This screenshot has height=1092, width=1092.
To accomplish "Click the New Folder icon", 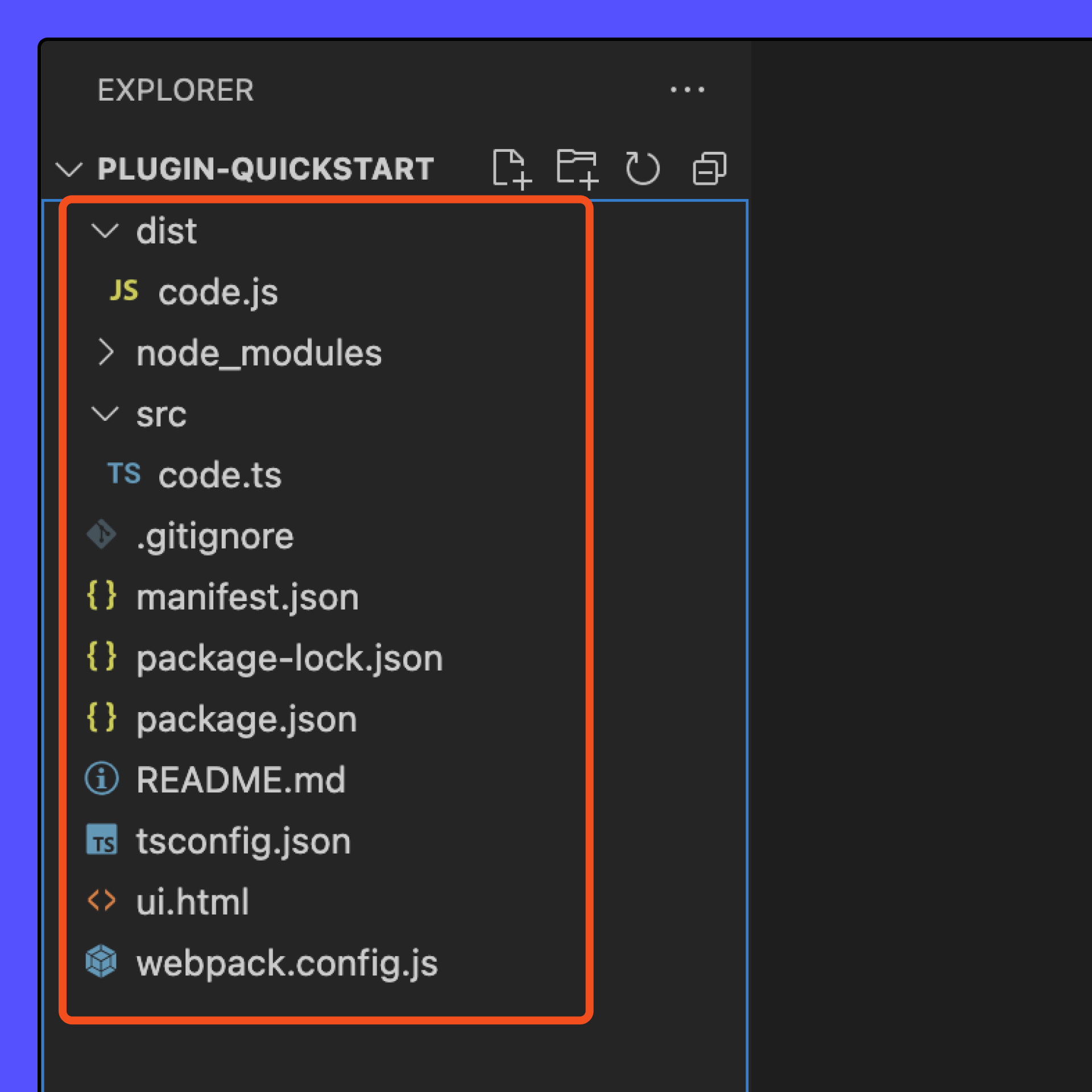I will click(577, 169).
